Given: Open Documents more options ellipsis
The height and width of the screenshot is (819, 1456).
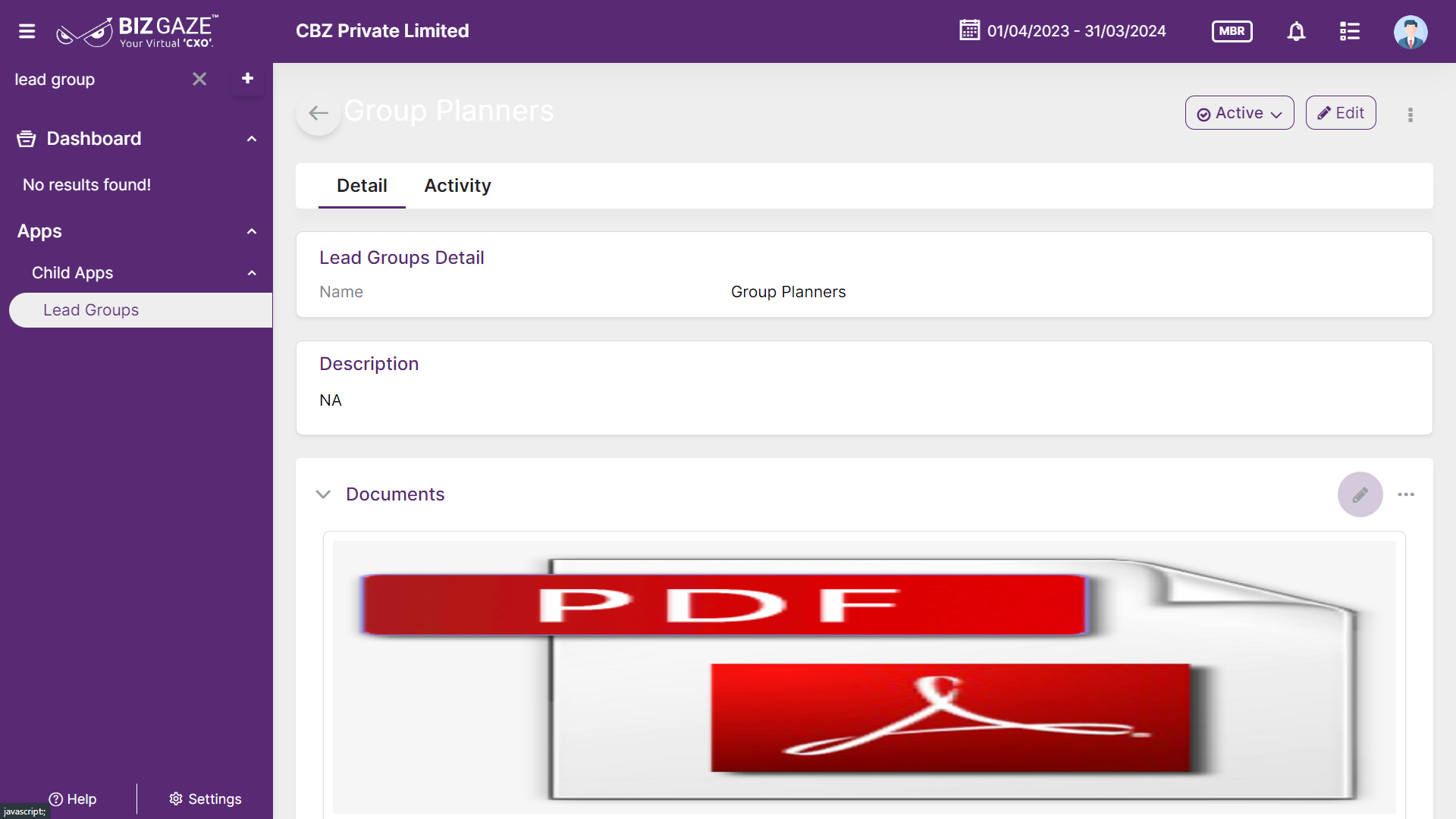Looking at the screenshot, I should pos(1406,494).
